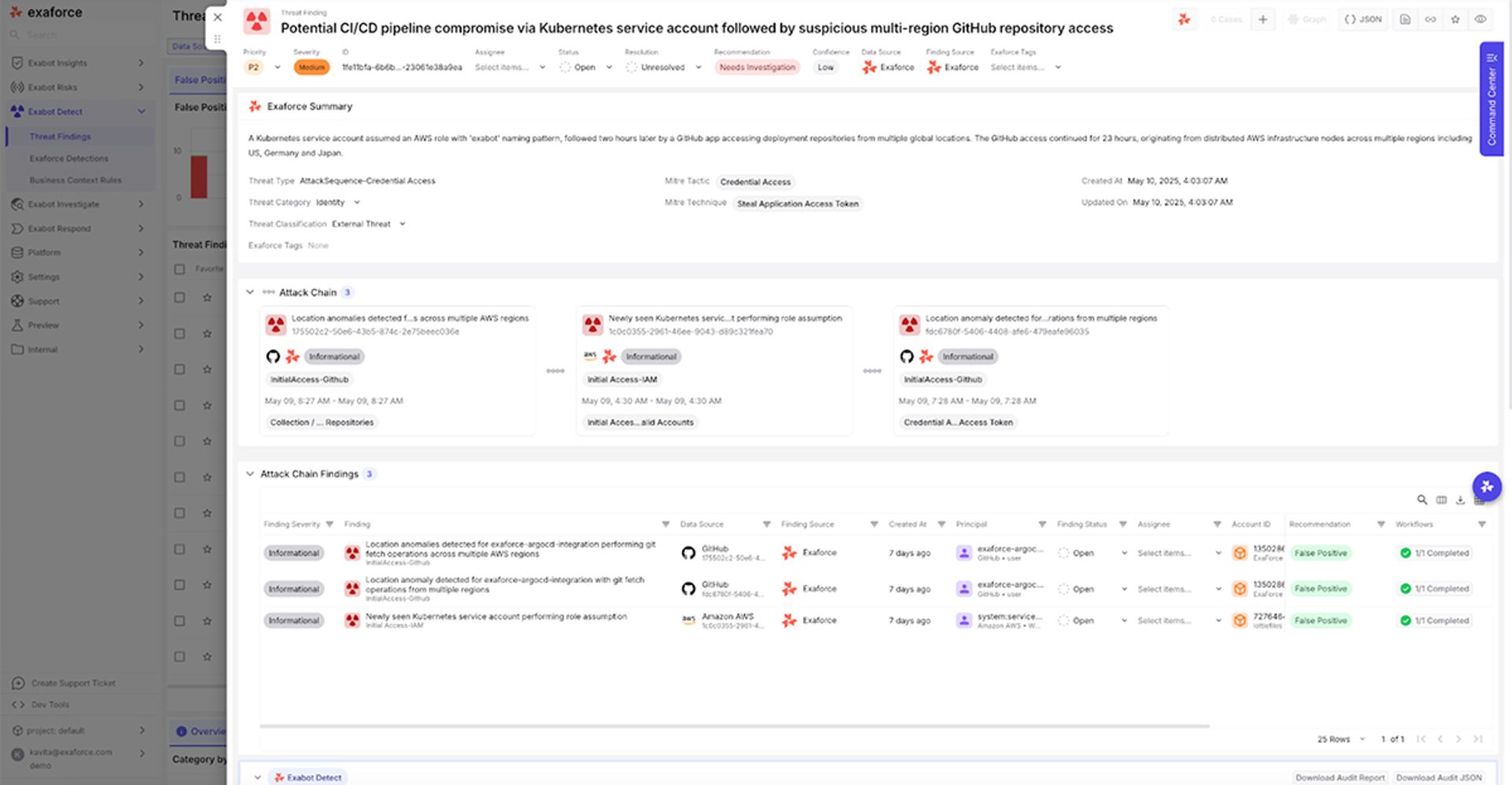Open the Kubernetes role assumption attack chain card

point(714,370)
